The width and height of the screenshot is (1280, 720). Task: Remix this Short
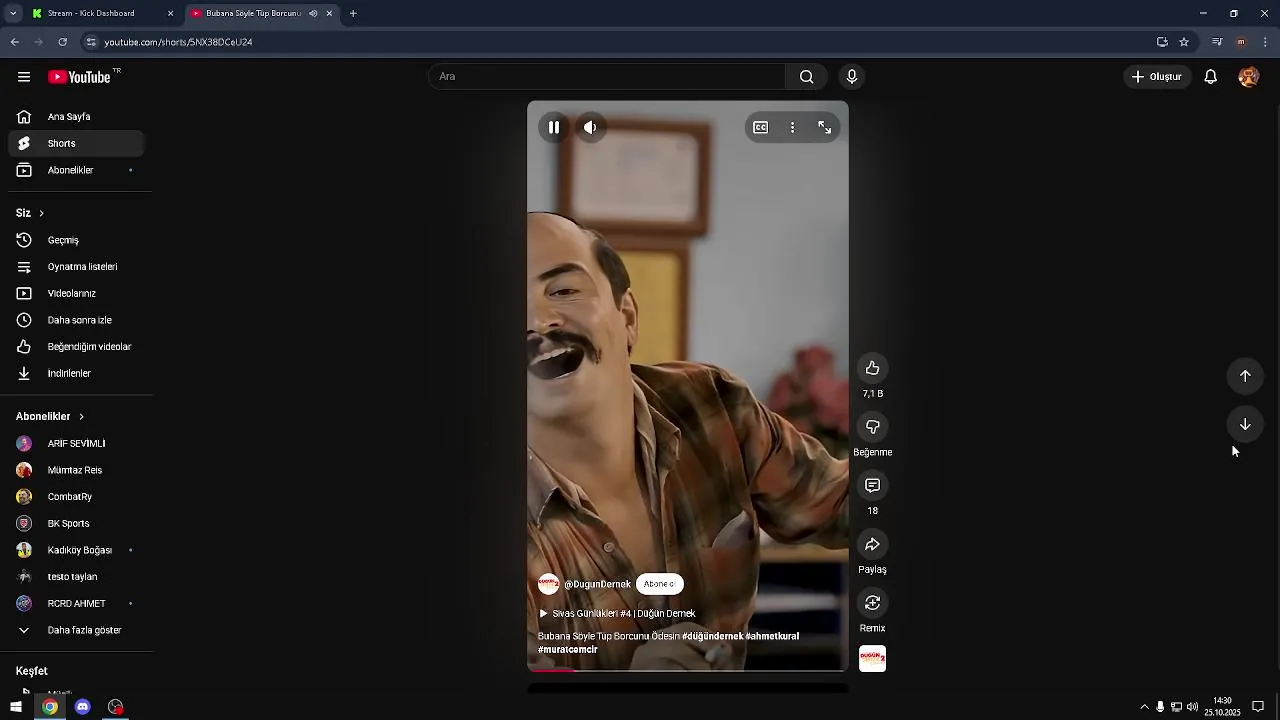872,603
